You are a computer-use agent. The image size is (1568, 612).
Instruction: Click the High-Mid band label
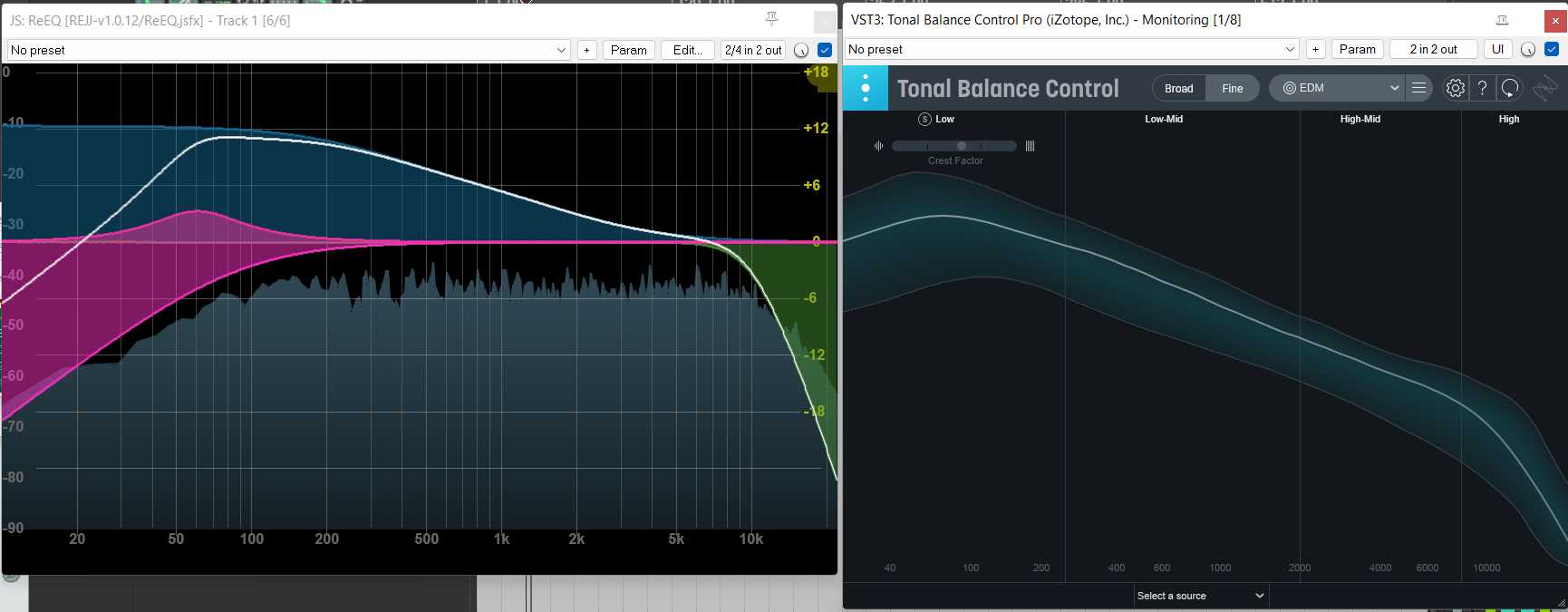[1360, 120]
